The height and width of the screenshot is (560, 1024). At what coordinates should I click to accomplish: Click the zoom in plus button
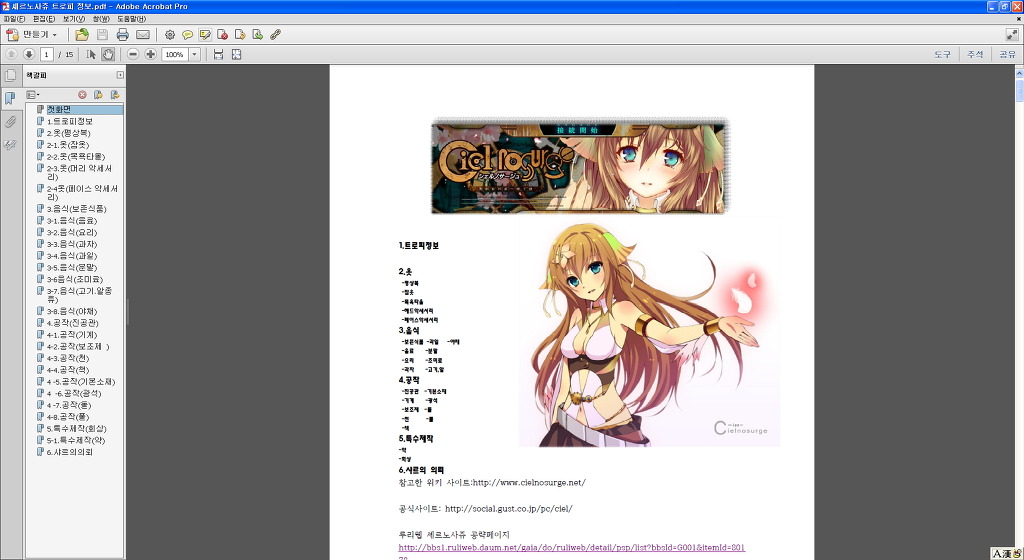[150, 54]
